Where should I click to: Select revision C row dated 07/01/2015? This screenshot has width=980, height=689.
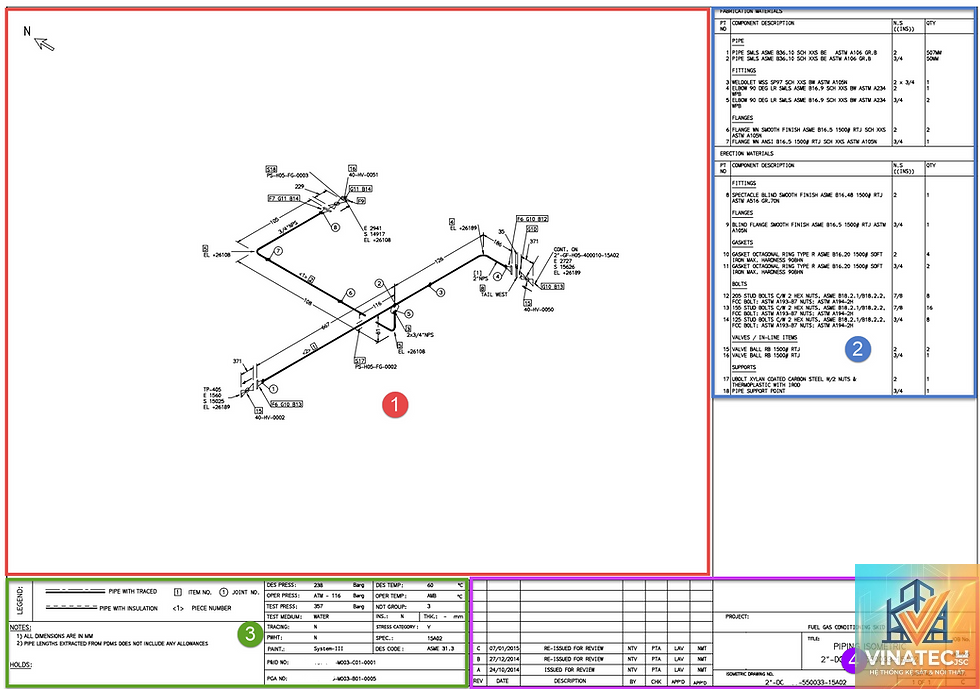(x=592, y=648)
